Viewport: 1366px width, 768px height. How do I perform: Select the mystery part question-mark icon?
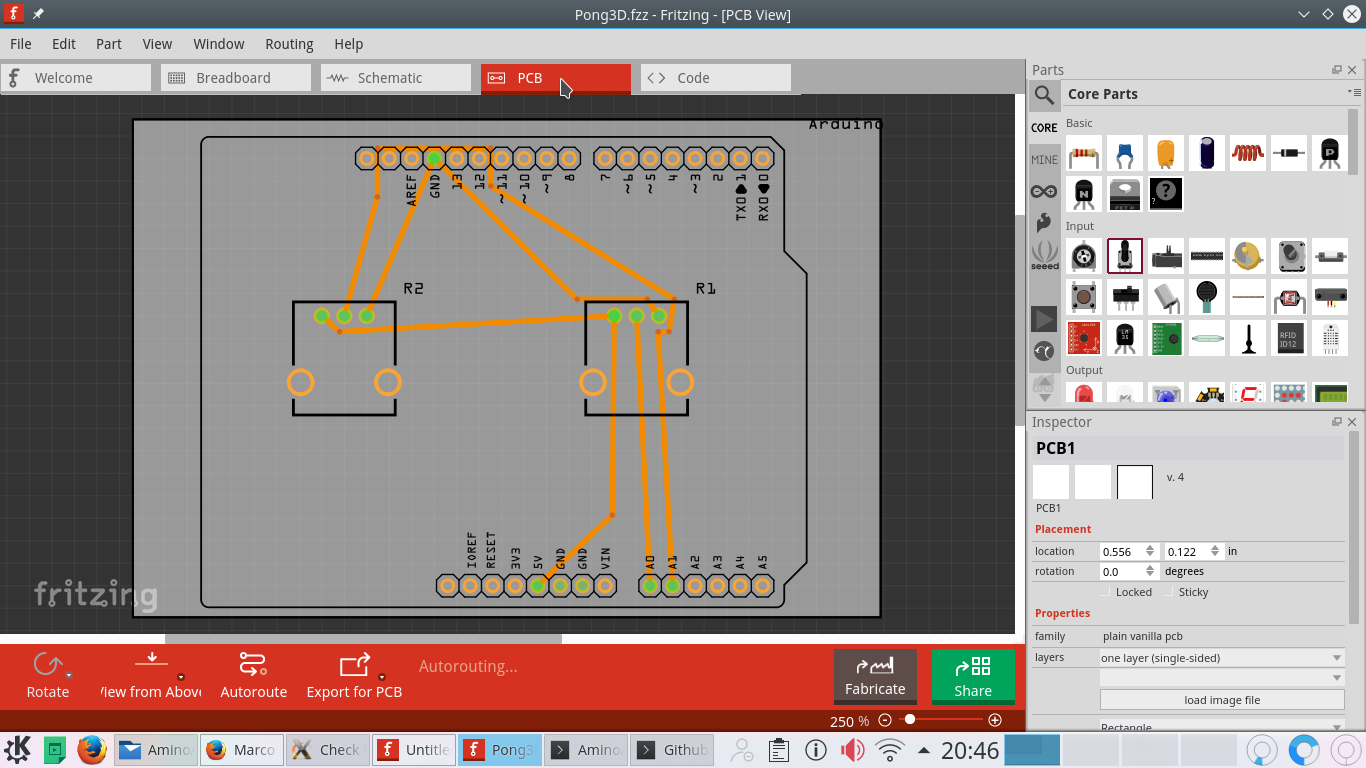coord(1166,194)
